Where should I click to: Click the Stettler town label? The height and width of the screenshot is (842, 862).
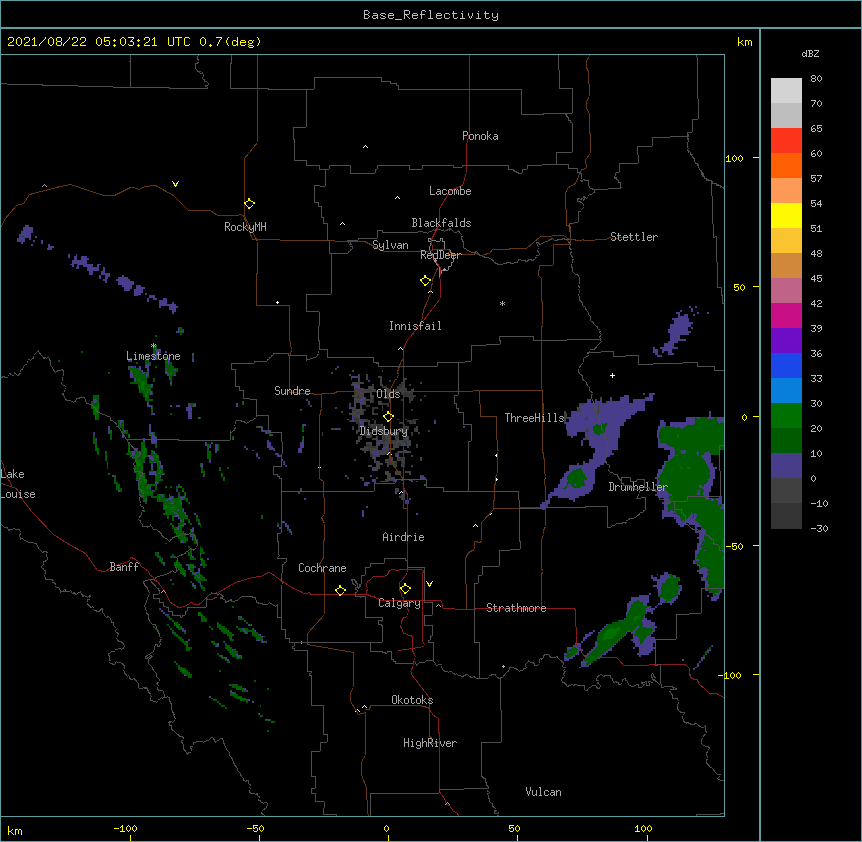[x=633, y=237]
